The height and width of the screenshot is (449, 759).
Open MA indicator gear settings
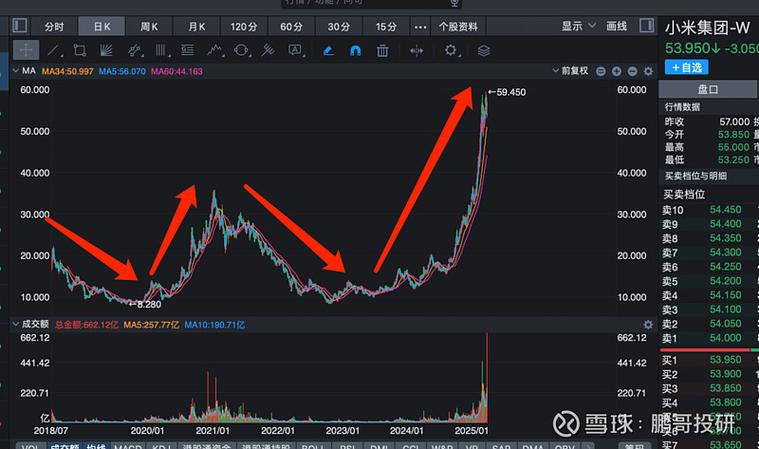coord(648,72)
